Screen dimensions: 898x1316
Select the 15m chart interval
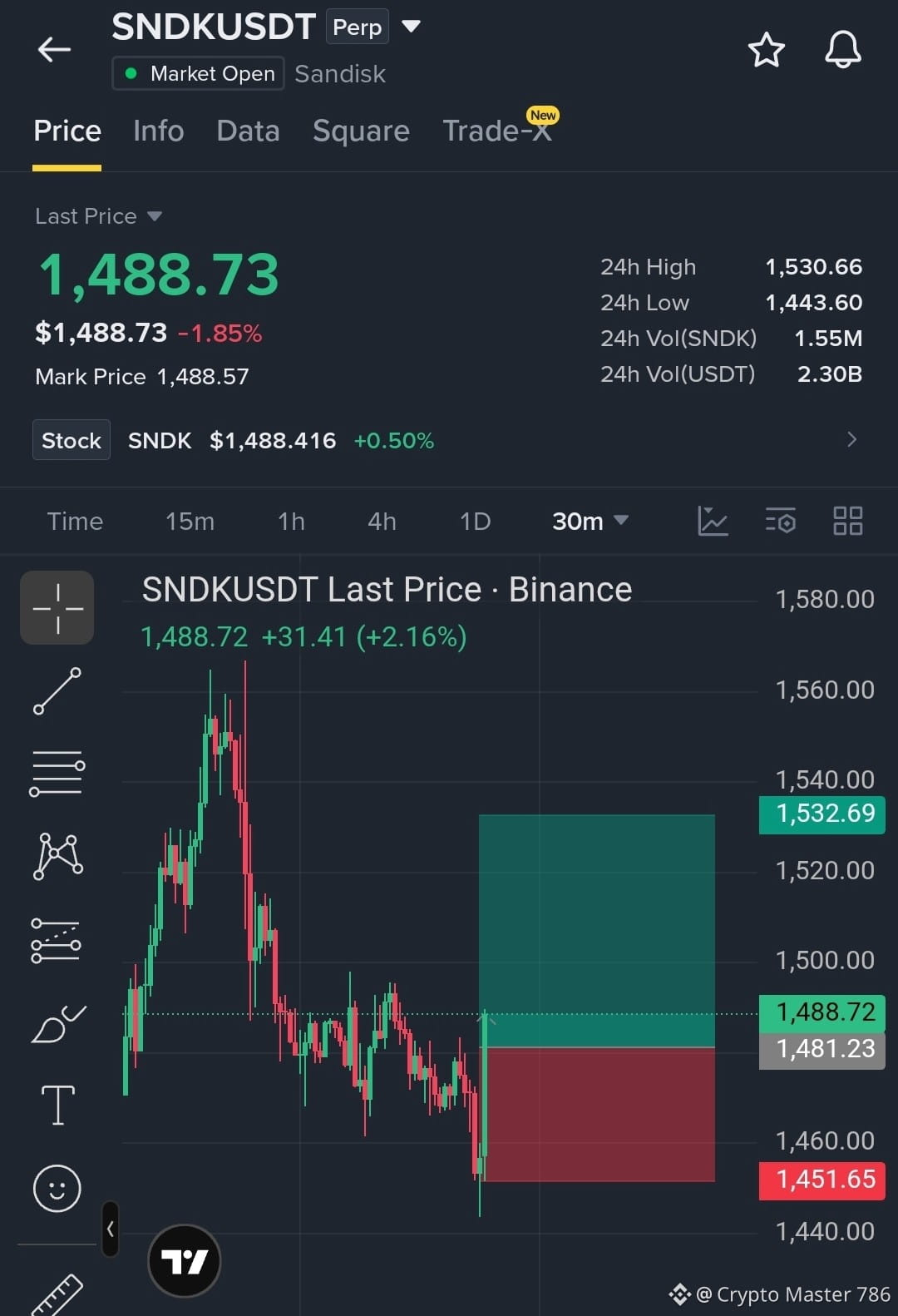coord(190,522)
